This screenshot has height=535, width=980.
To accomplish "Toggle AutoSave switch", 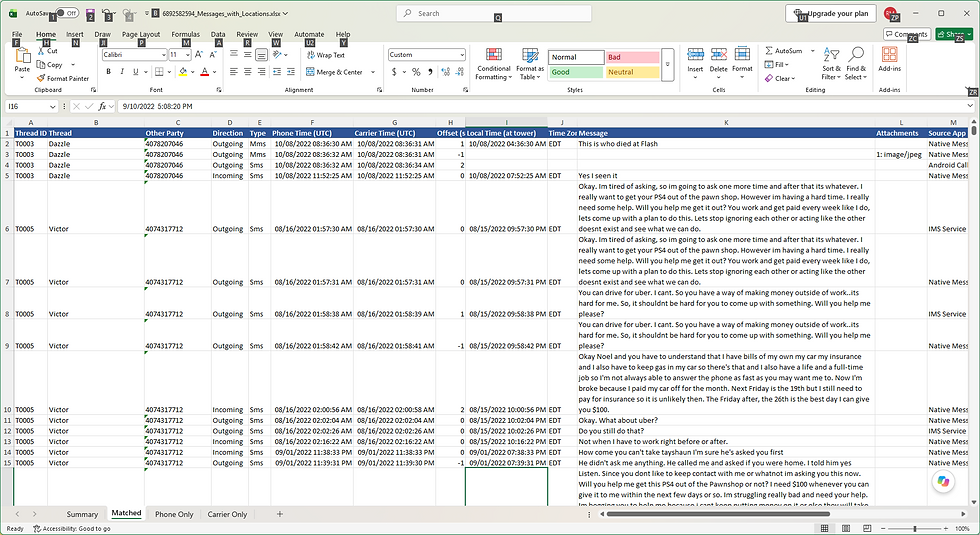I will click(67, 13).
